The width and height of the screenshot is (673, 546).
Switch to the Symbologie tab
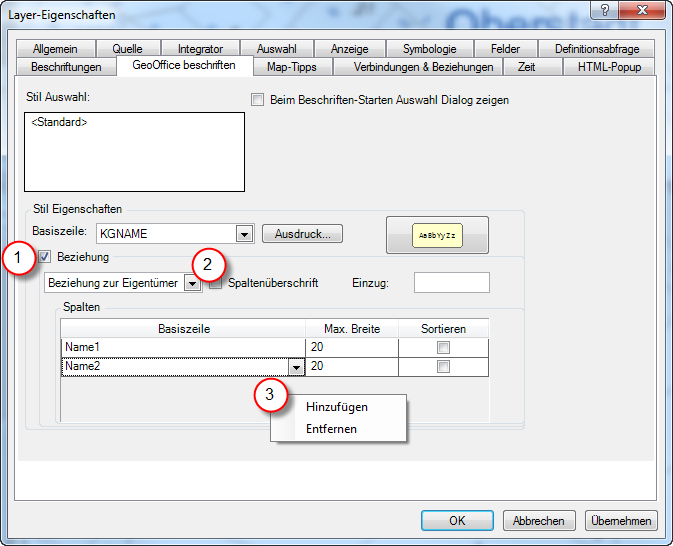[x=429, y=49]
